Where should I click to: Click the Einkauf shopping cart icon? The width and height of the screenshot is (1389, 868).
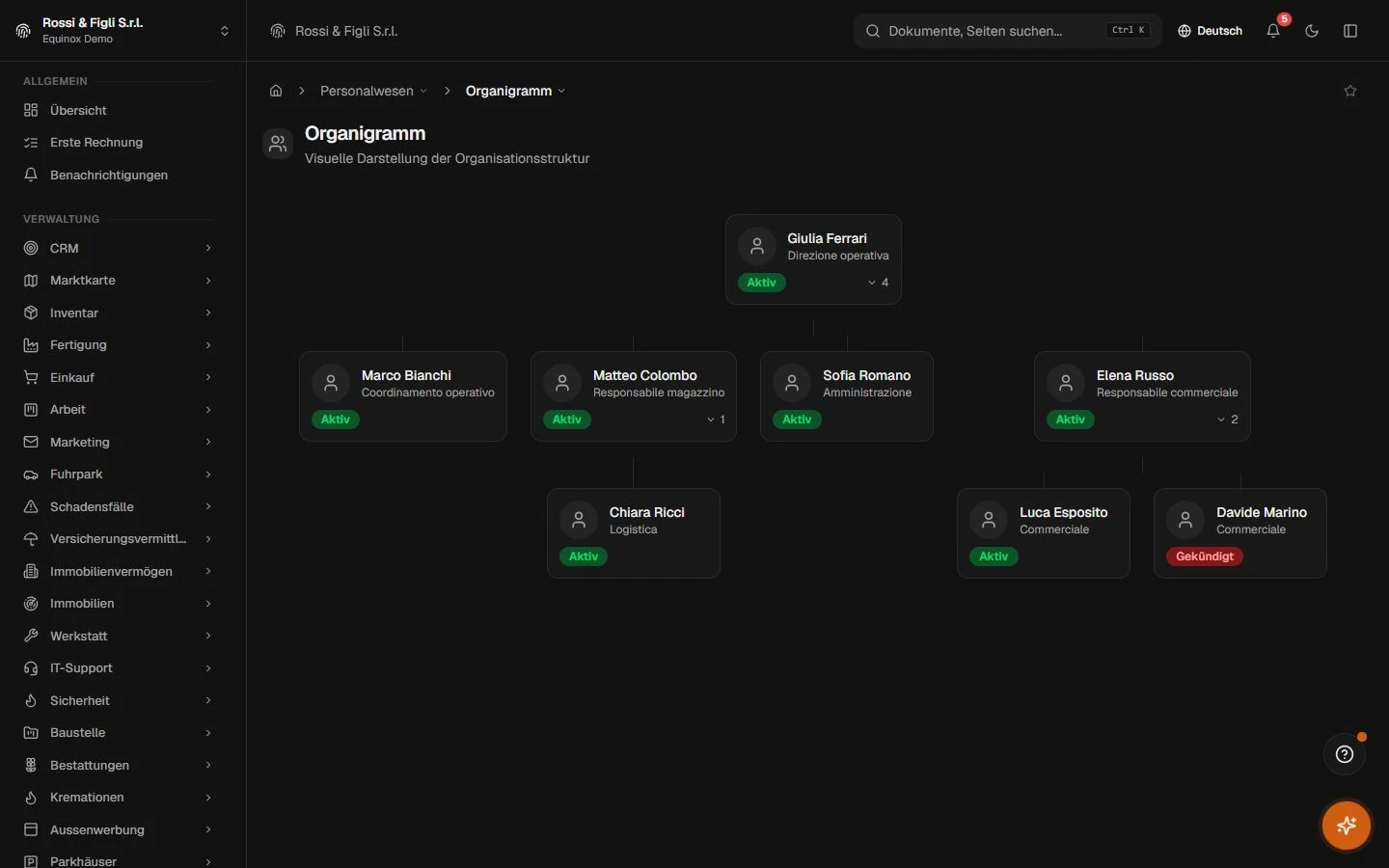point(31,377)
